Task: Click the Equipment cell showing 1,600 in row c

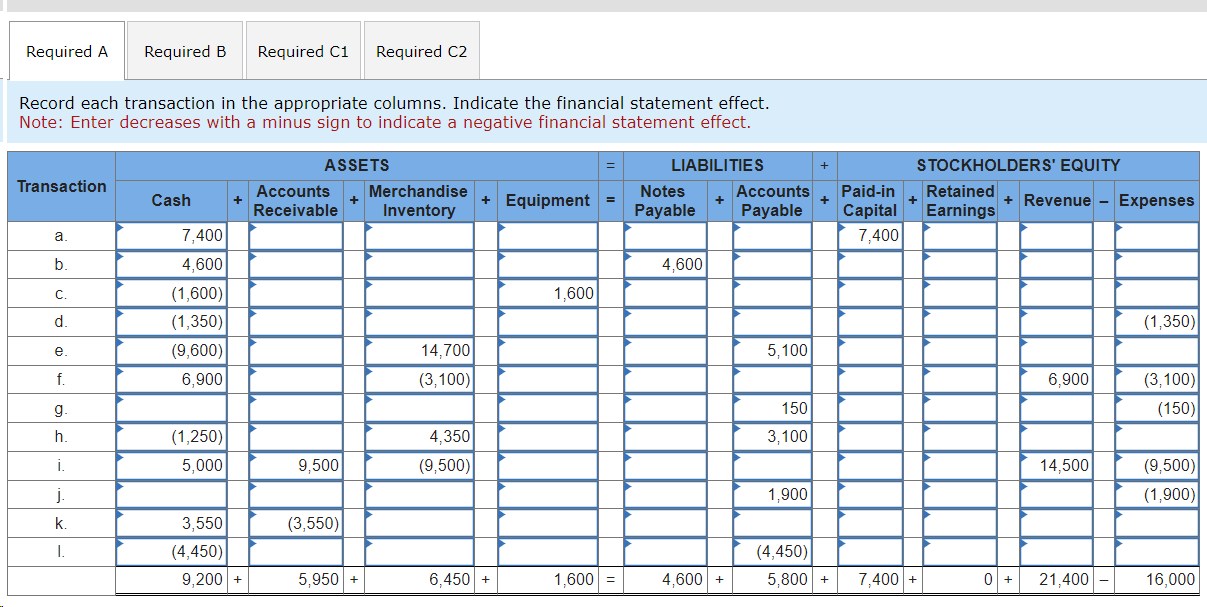Action: pyautogui.click(x=548, y=293)
